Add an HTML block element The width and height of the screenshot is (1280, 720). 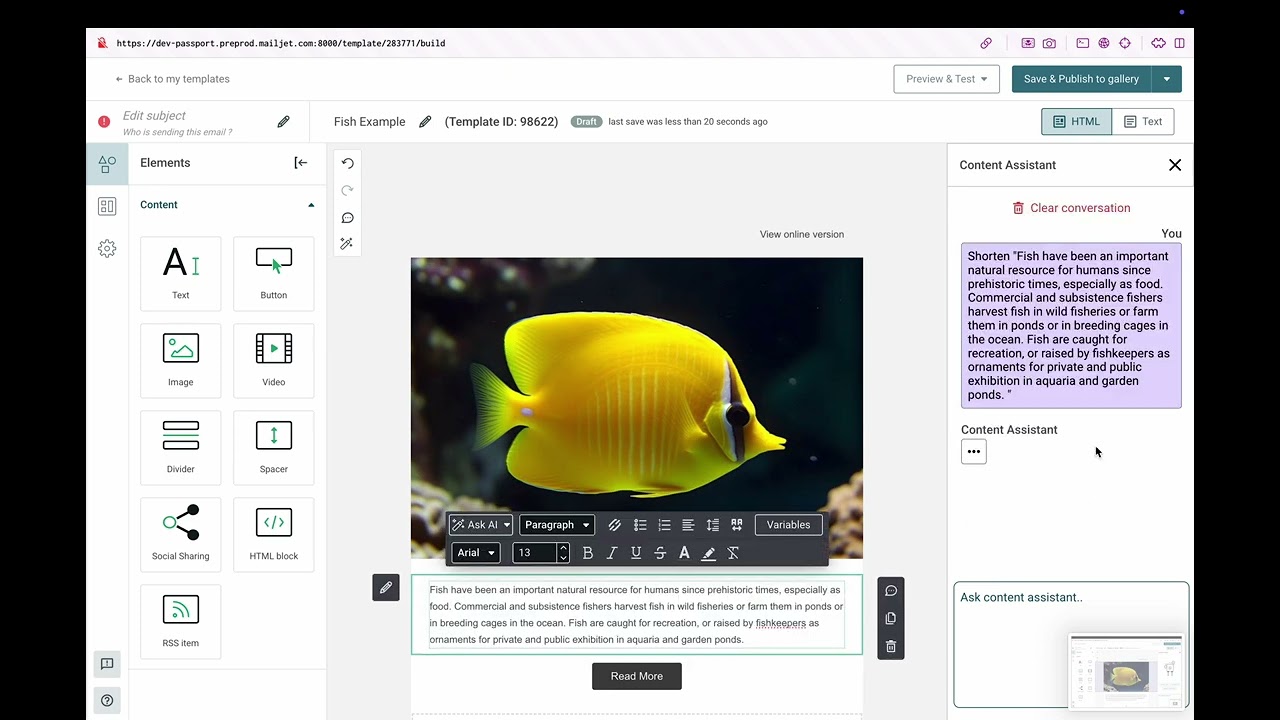[274, 534]
